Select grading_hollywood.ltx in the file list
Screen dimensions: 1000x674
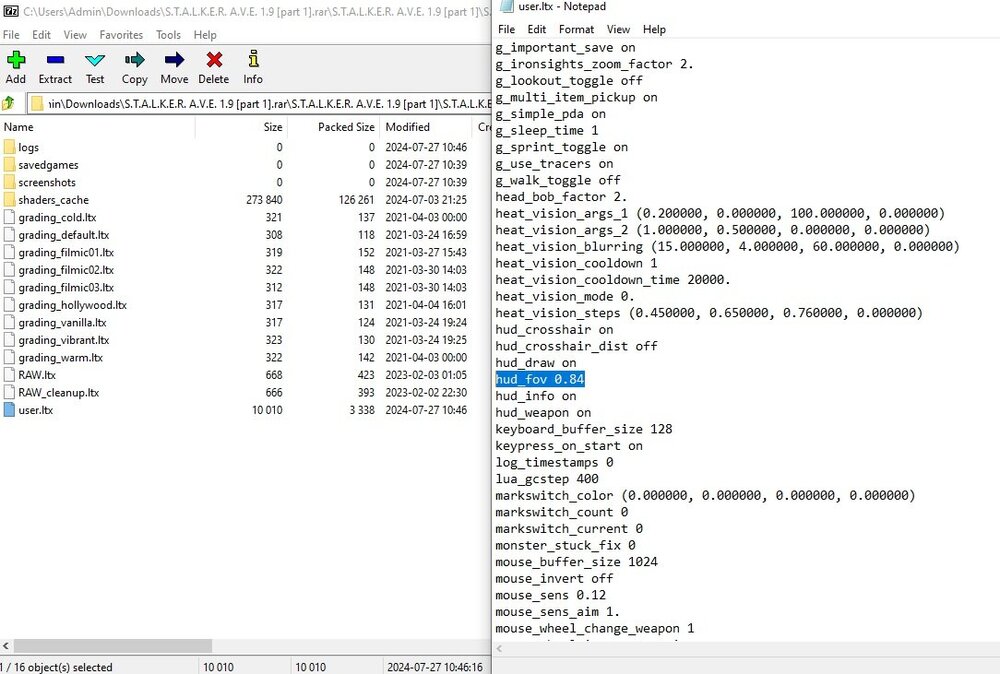click(72, 305)
